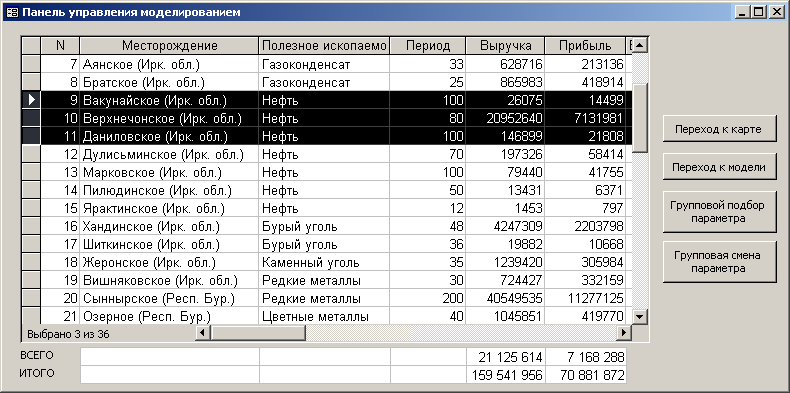This screenshot has height=393, width=790.
Task: Select row selector for Братское record
Action: pos(31,82)
